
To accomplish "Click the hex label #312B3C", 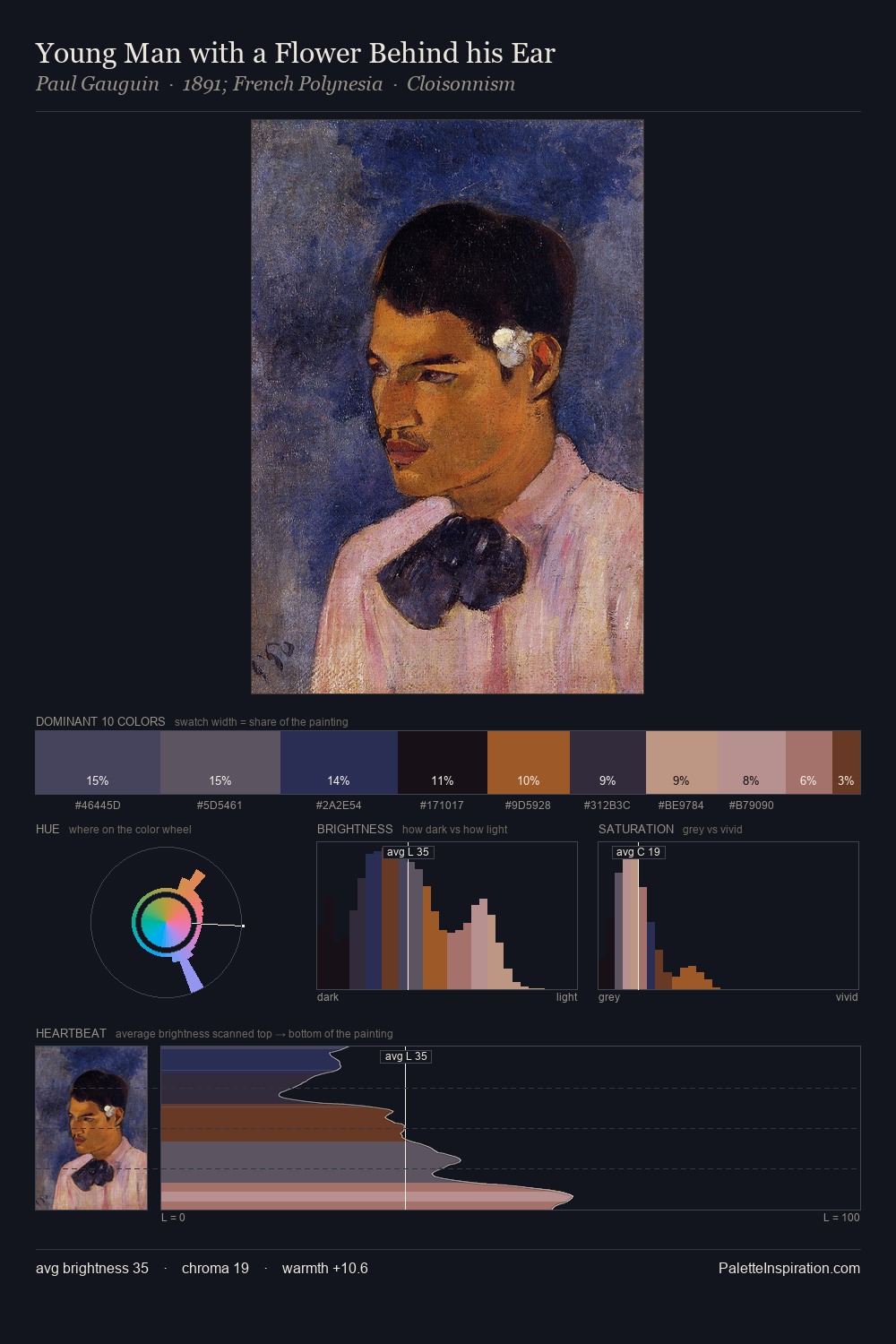I will pyautogui.click(x=607, y=806).
